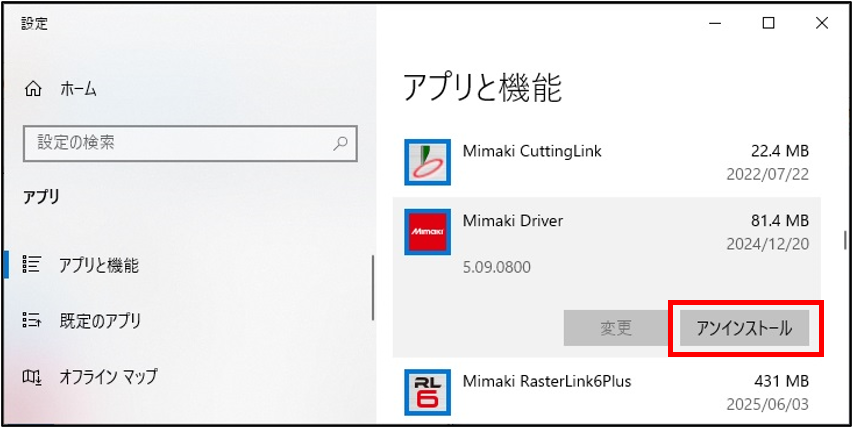The height and width of the screenshot is (429, 853).
Task: Select the Mimaki CuttingLink name in list
Action: tap(532, 151)
